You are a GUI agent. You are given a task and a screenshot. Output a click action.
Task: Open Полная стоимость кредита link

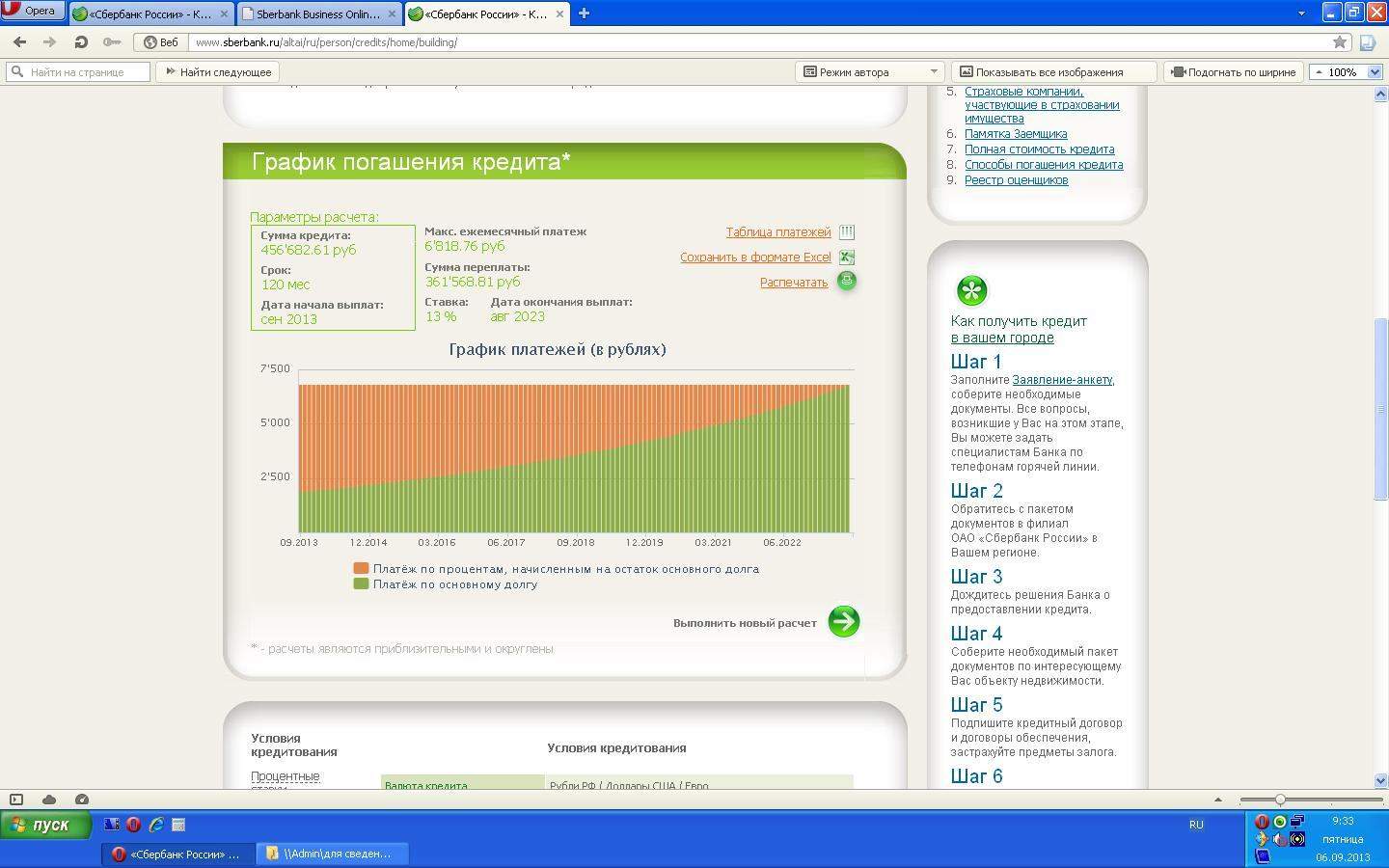(x=1040, y=149)
